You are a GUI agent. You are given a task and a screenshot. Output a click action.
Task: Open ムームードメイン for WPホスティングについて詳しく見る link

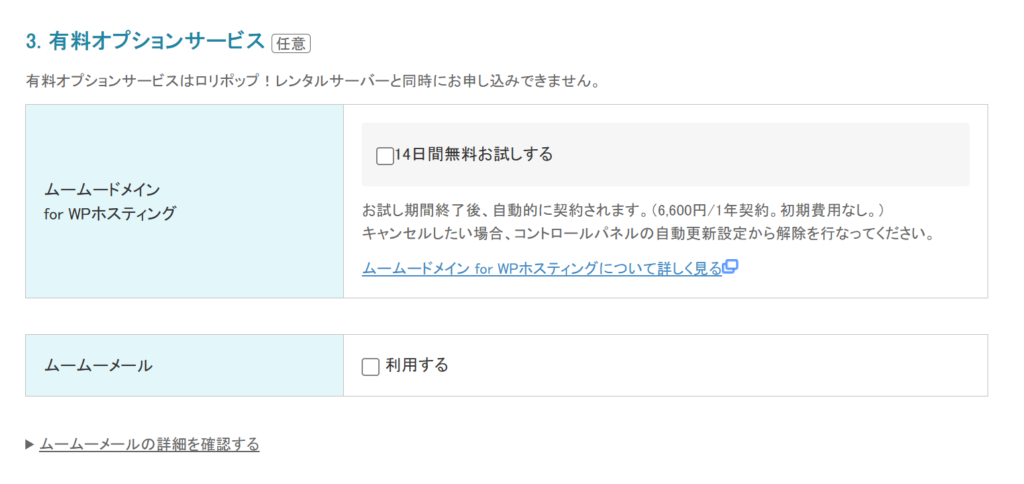coord(541,268)
